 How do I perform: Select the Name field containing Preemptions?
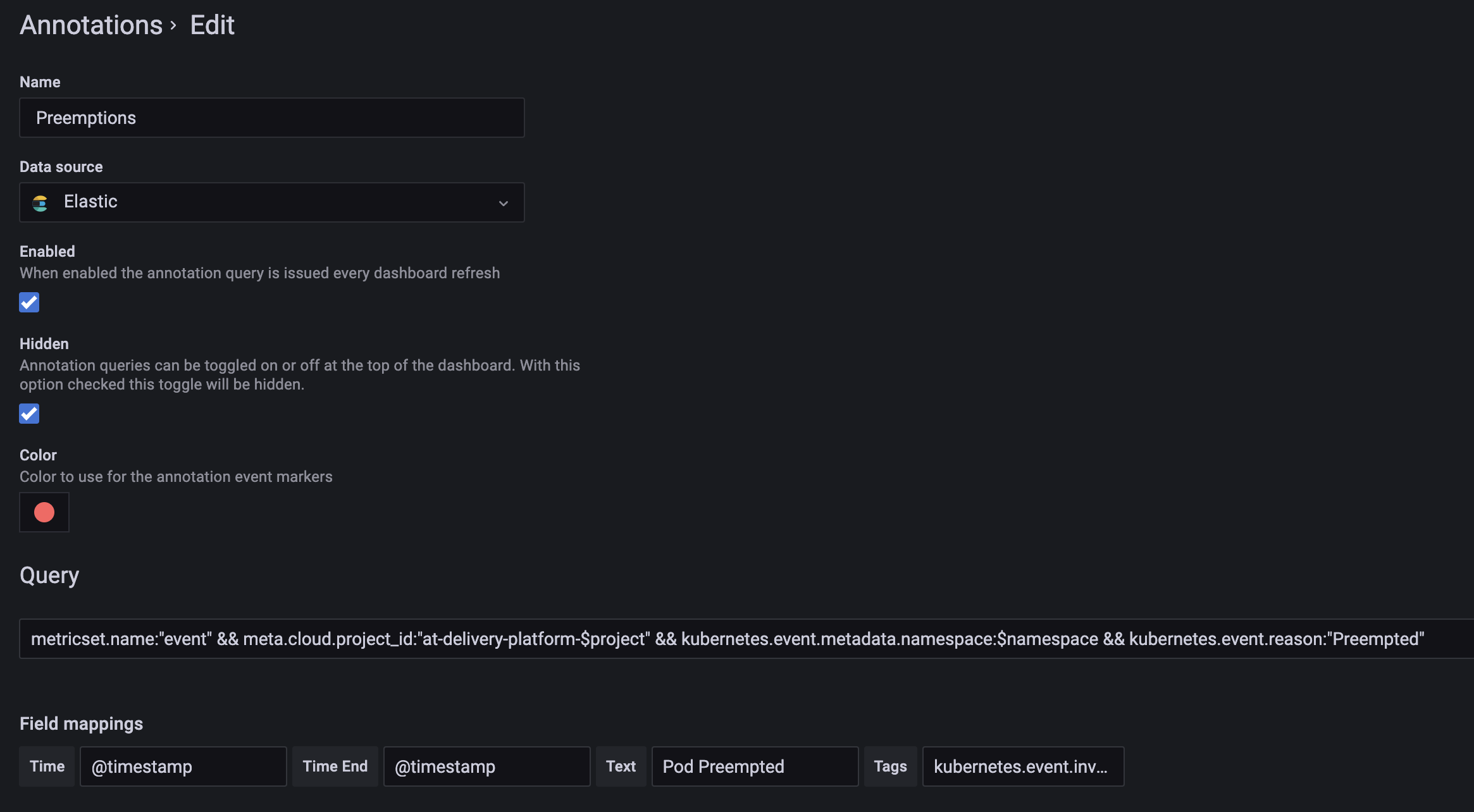click(x=272, y=117)
